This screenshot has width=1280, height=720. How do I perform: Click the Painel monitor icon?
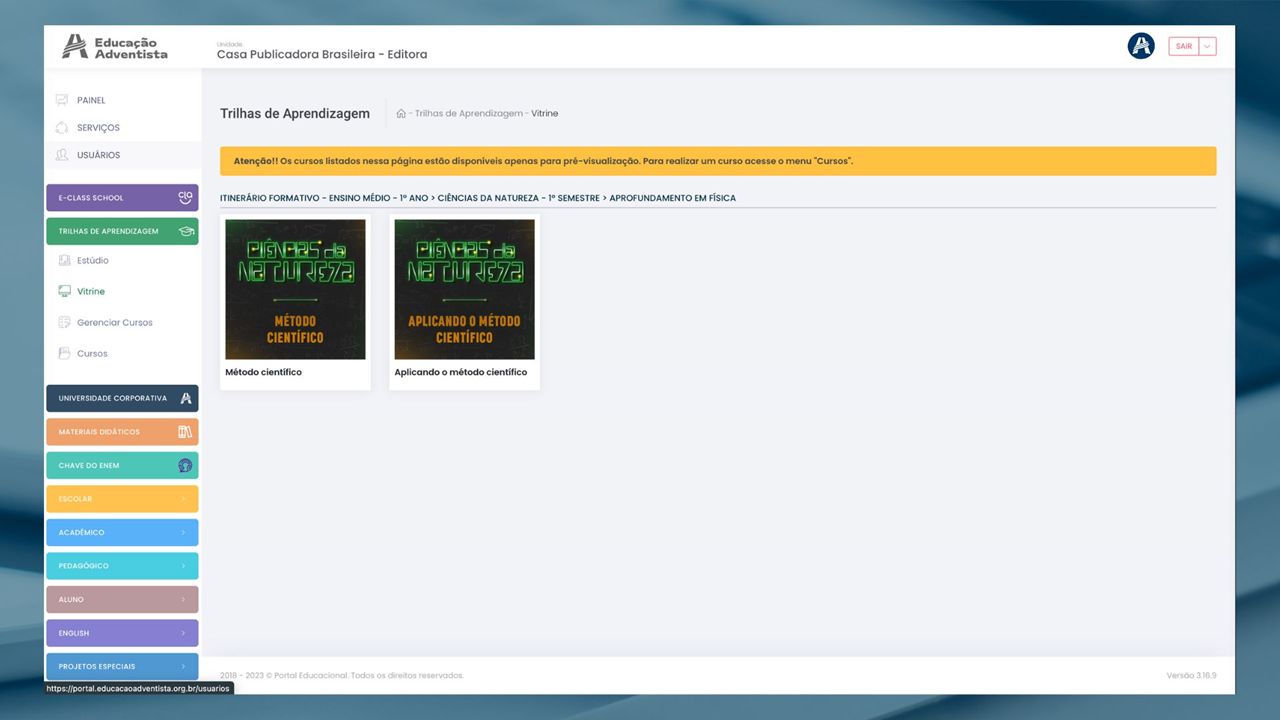pyautogui.click(x=62, y=100)
